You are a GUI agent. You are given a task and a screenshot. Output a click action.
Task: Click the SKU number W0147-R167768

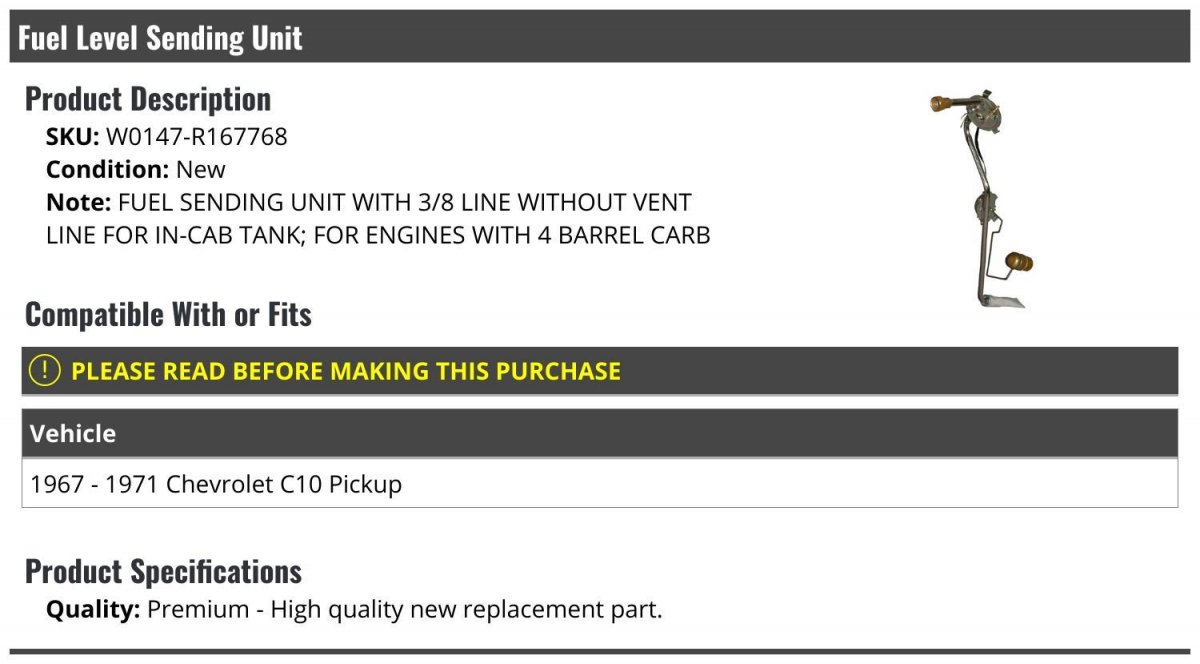pos(196,137)
